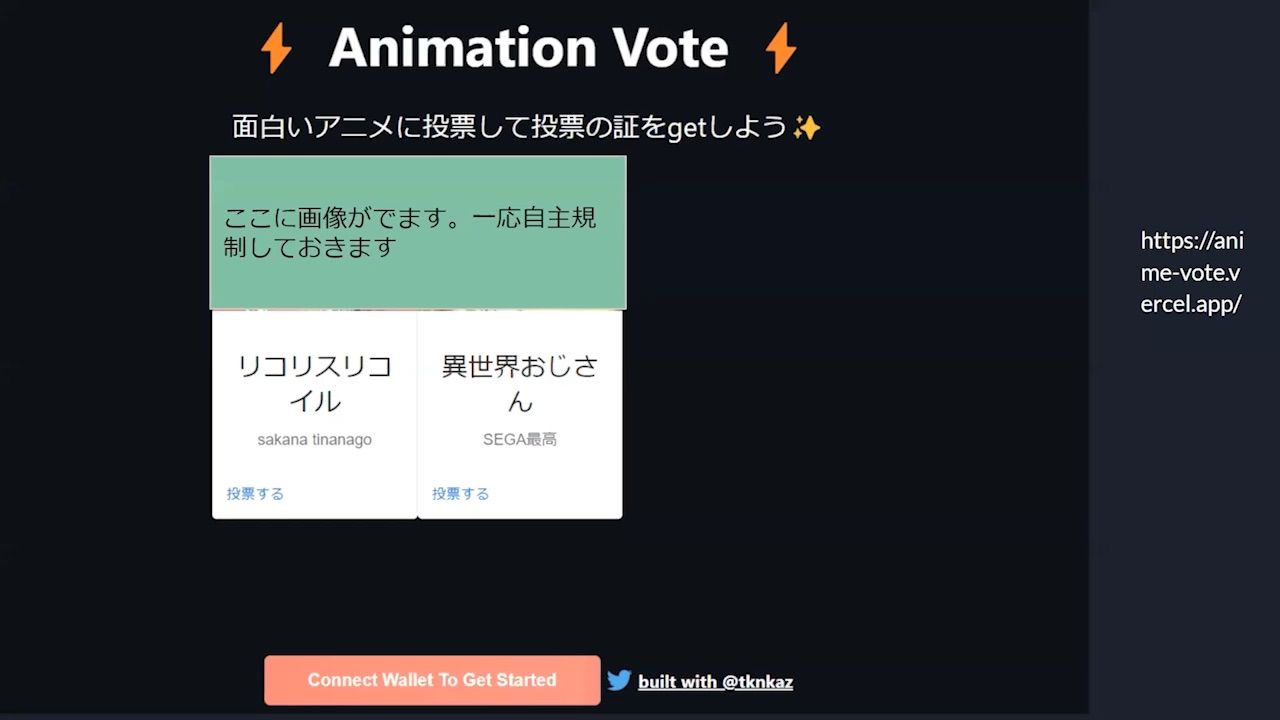The height and width of the screenshot is (720, 1280).
Task: Click the SEGA最高 caption
Action: point(520,440)
